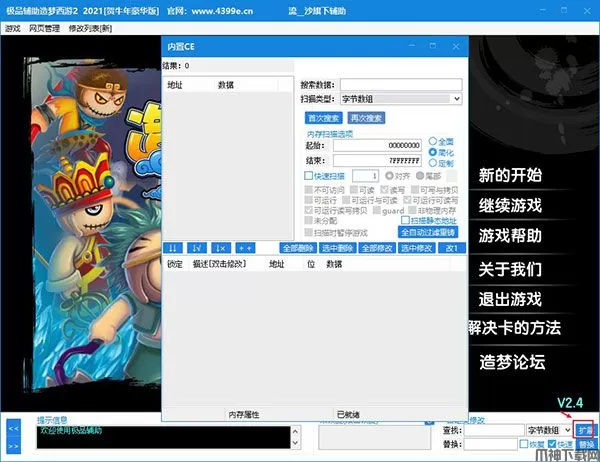Screen dimensions: 600x462
Task: Click the arrow-V sort button in CE toolbar
Action: (197, 248)
